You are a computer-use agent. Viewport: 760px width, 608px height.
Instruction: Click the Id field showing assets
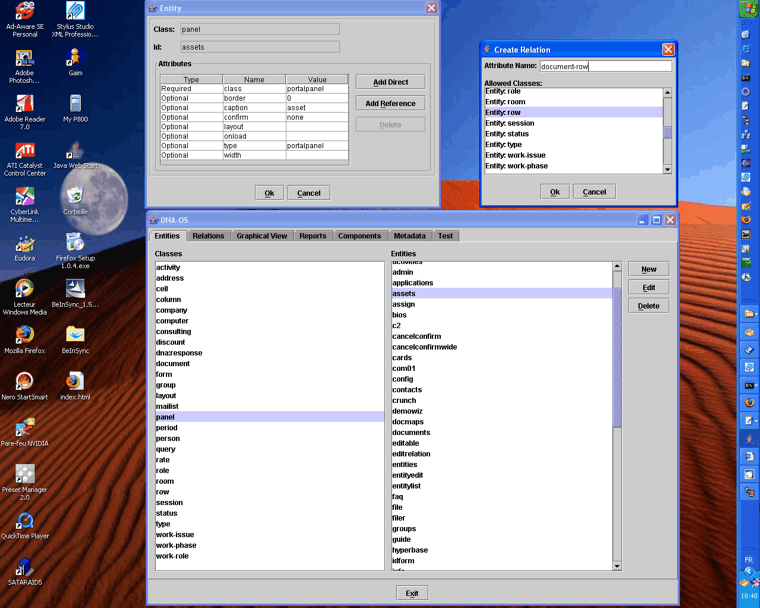260,47
